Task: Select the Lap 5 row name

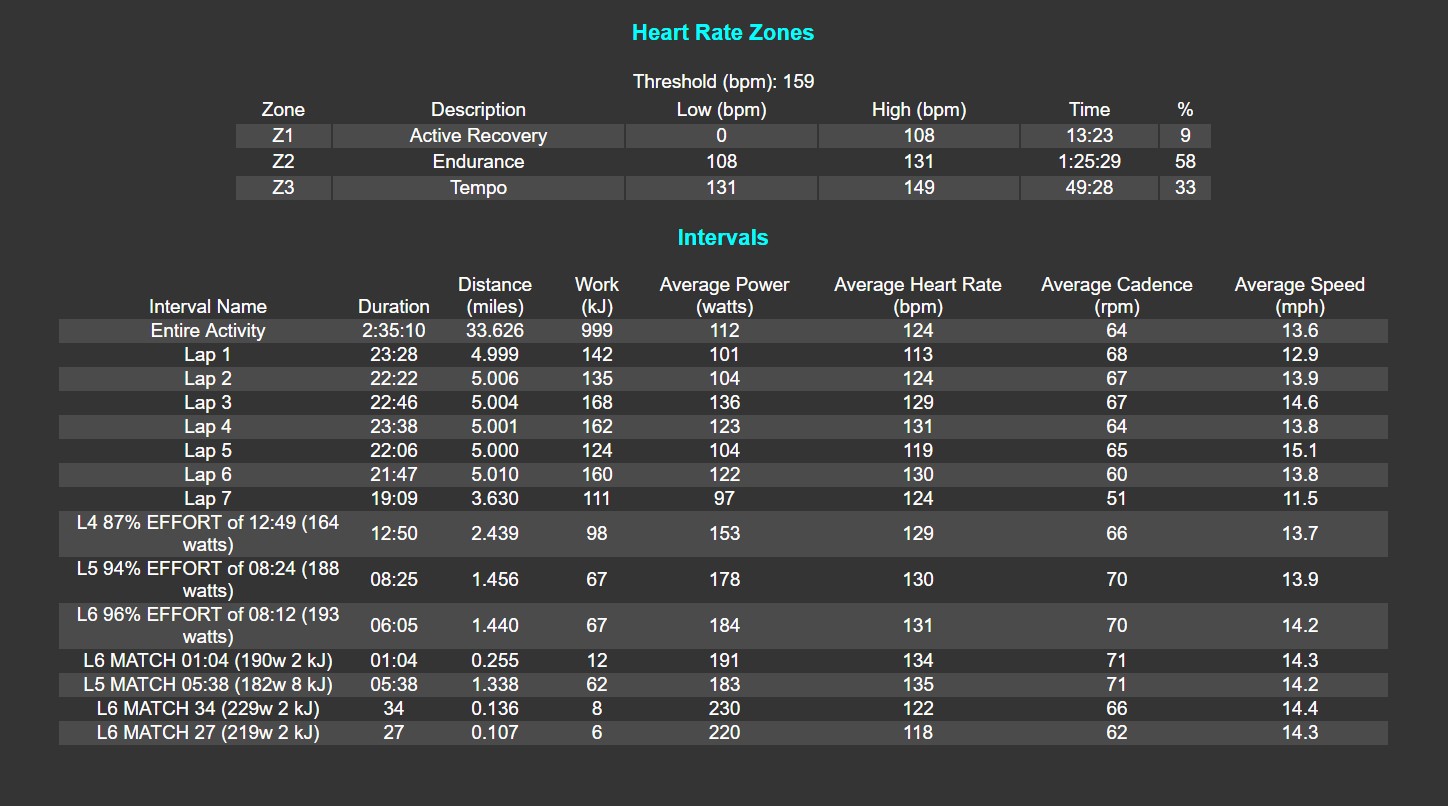Action: click(208, 451)
